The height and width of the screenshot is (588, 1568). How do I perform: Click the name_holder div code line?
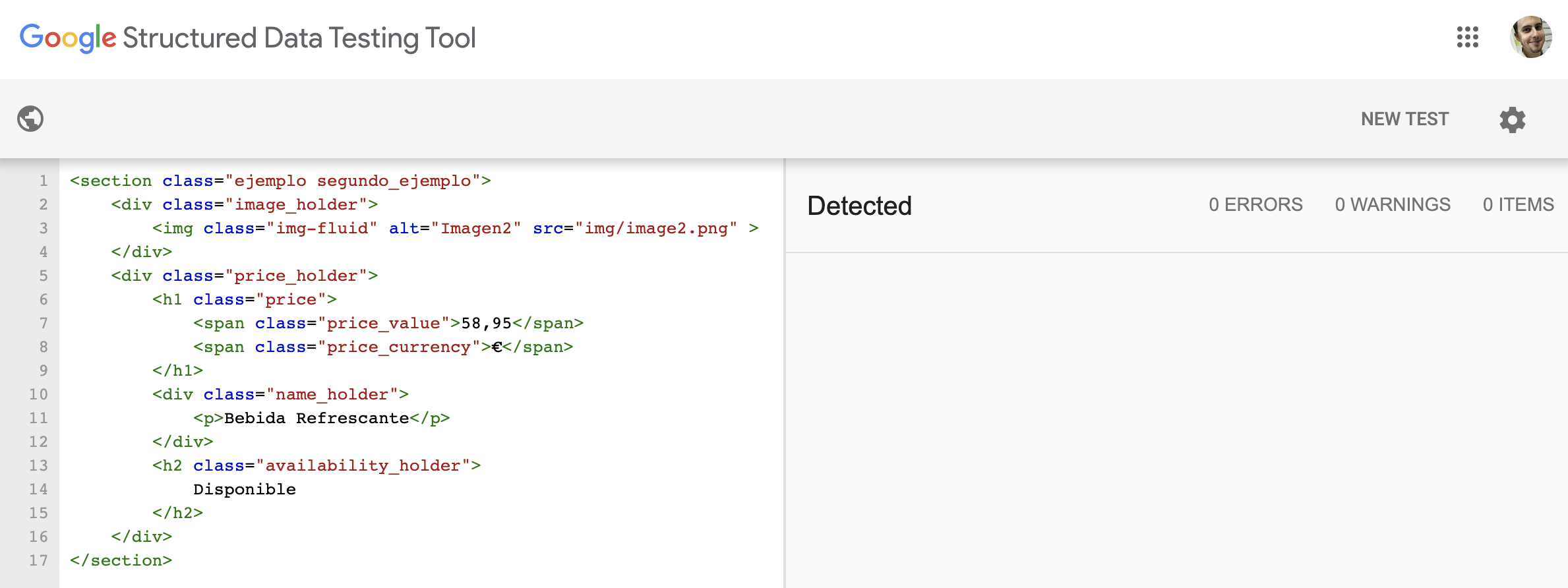pos(280,394)
